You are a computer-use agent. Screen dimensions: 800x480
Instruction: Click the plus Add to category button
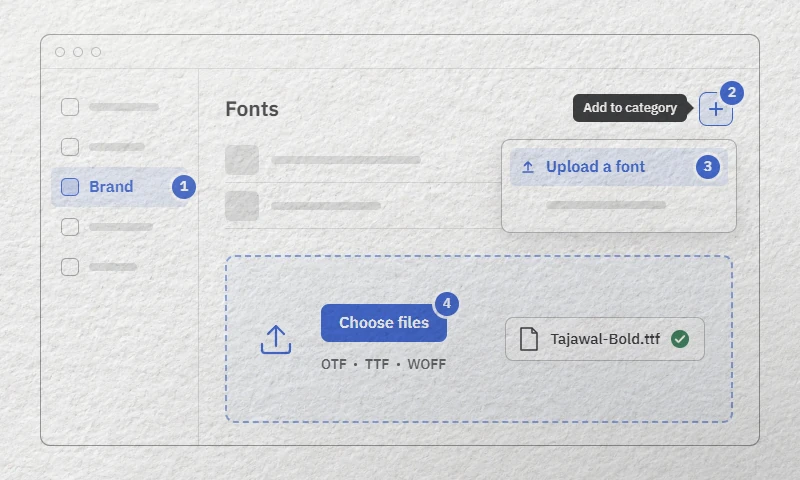tap(716, 109)
